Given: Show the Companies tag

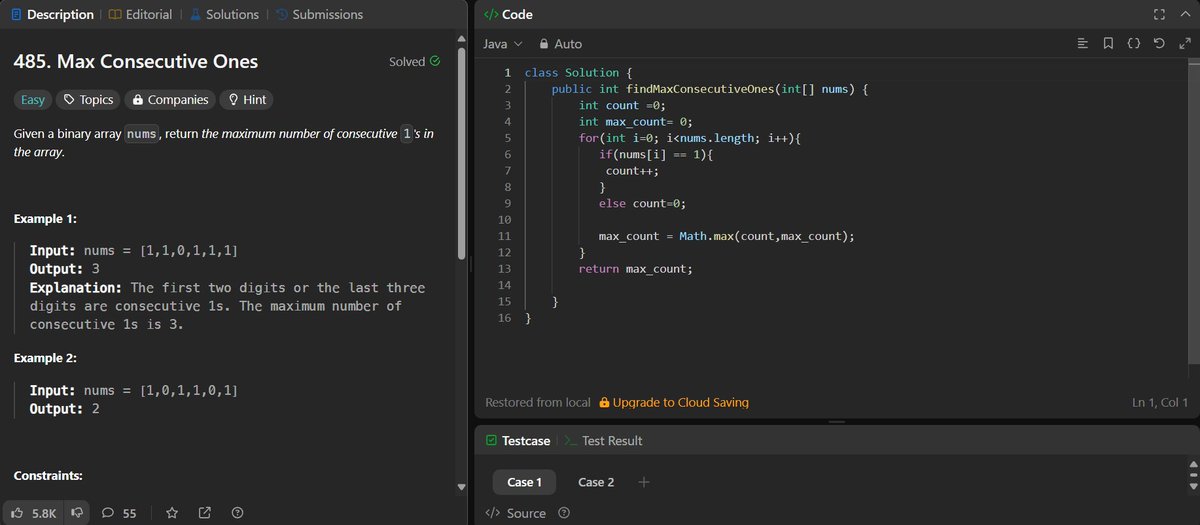Looking at the screenshot, I should [169, 100].
